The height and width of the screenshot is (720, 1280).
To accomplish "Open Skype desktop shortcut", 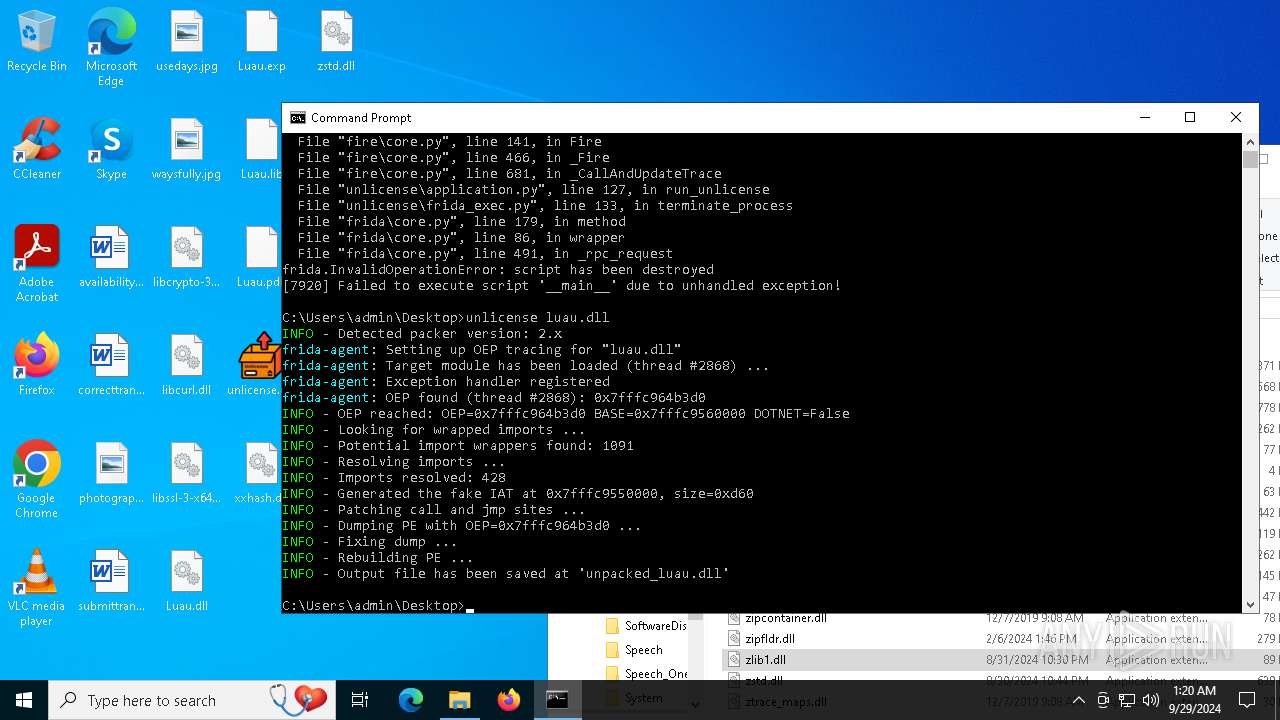I will tap(111, 150).
